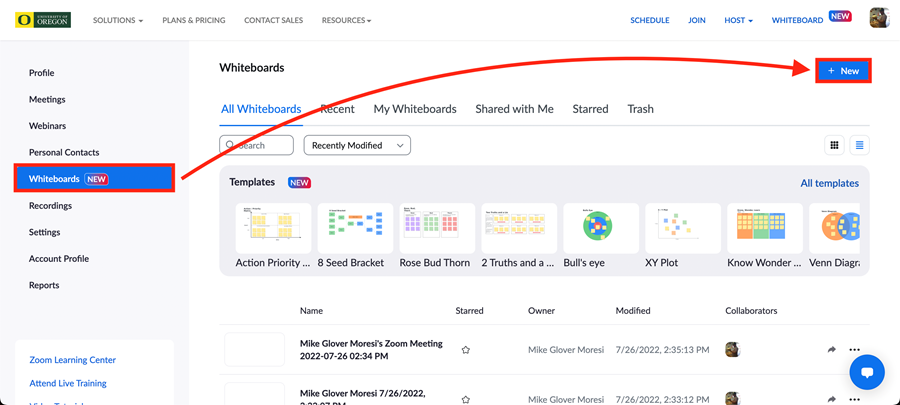This screenshot has width=900, height=405.
Task: Open Zoom Meeting 2022-07-26 02:34 PM whiteboard
Action: pyautogui.click(x=371, y=349)
